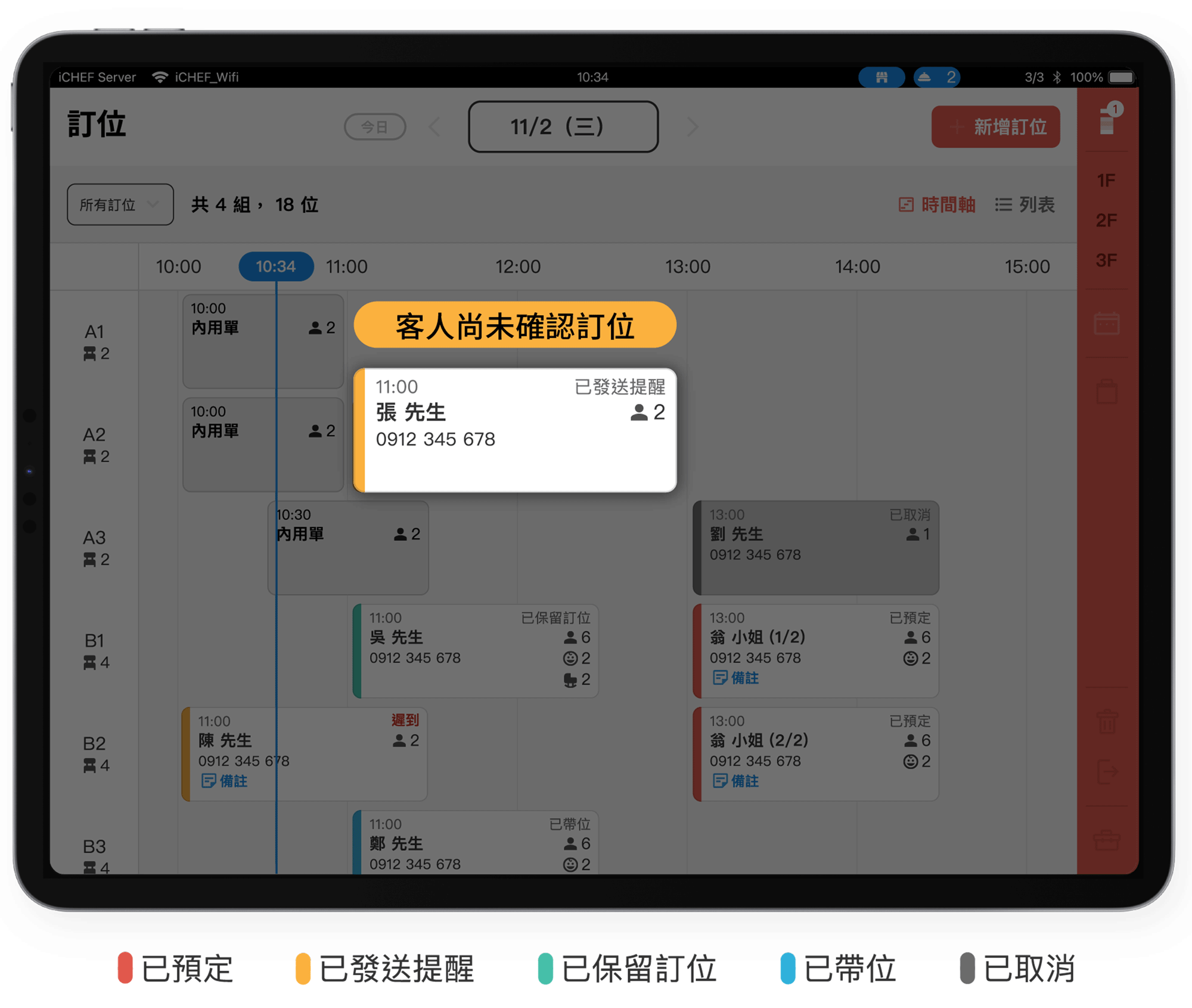Select the 2F floor tab
Screen dimensions: 1192x1008
point(1106,220)
